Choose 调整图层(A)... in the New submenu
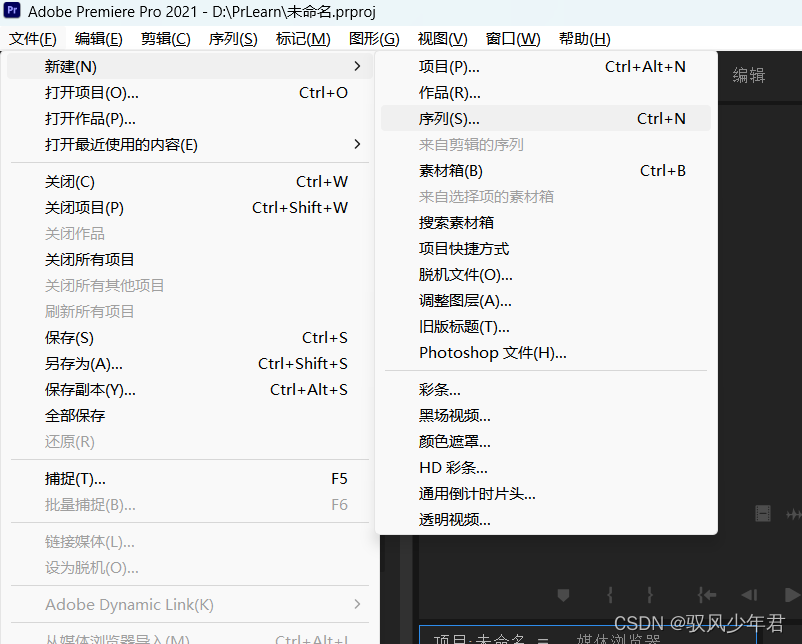 [x=546, y=301]
